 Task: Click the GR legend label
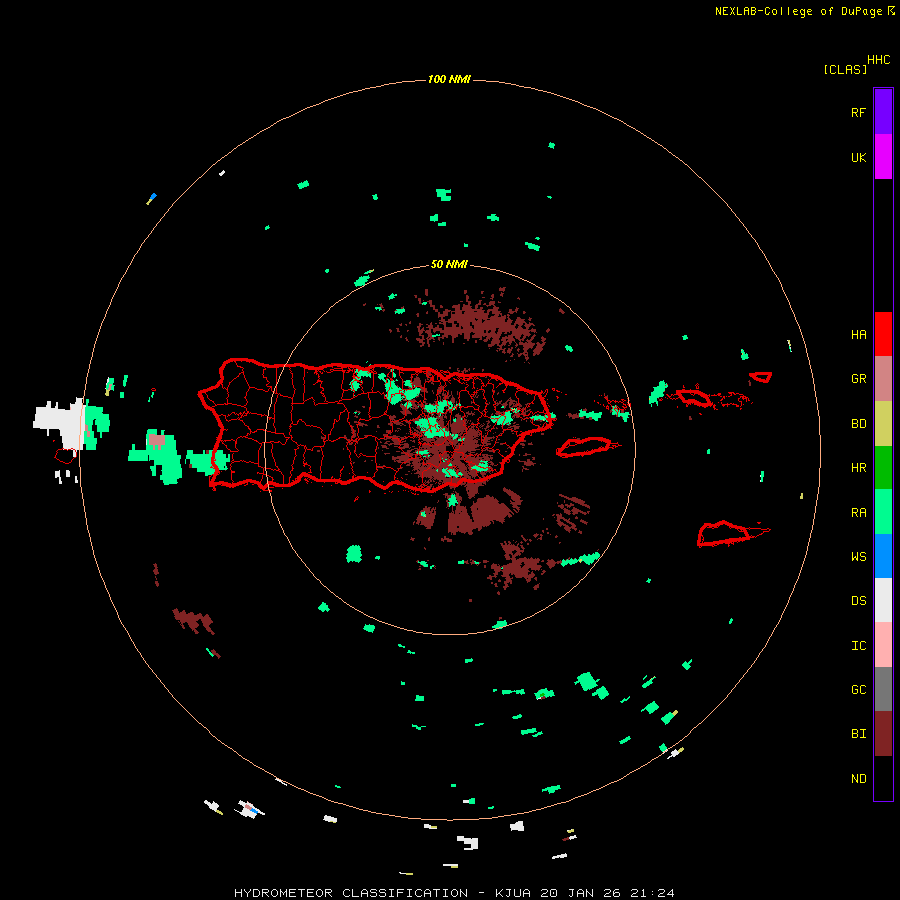(858, 379)
